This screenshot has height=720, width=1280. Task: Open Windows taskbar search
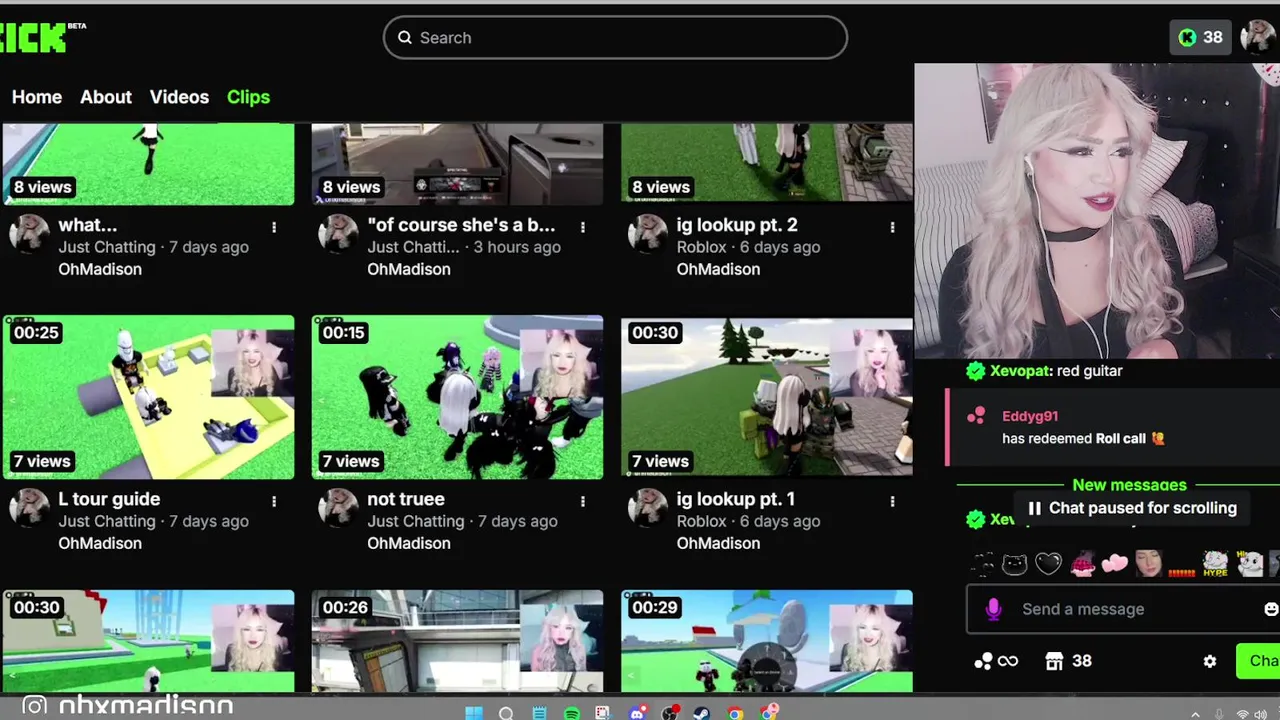[506, 713]
